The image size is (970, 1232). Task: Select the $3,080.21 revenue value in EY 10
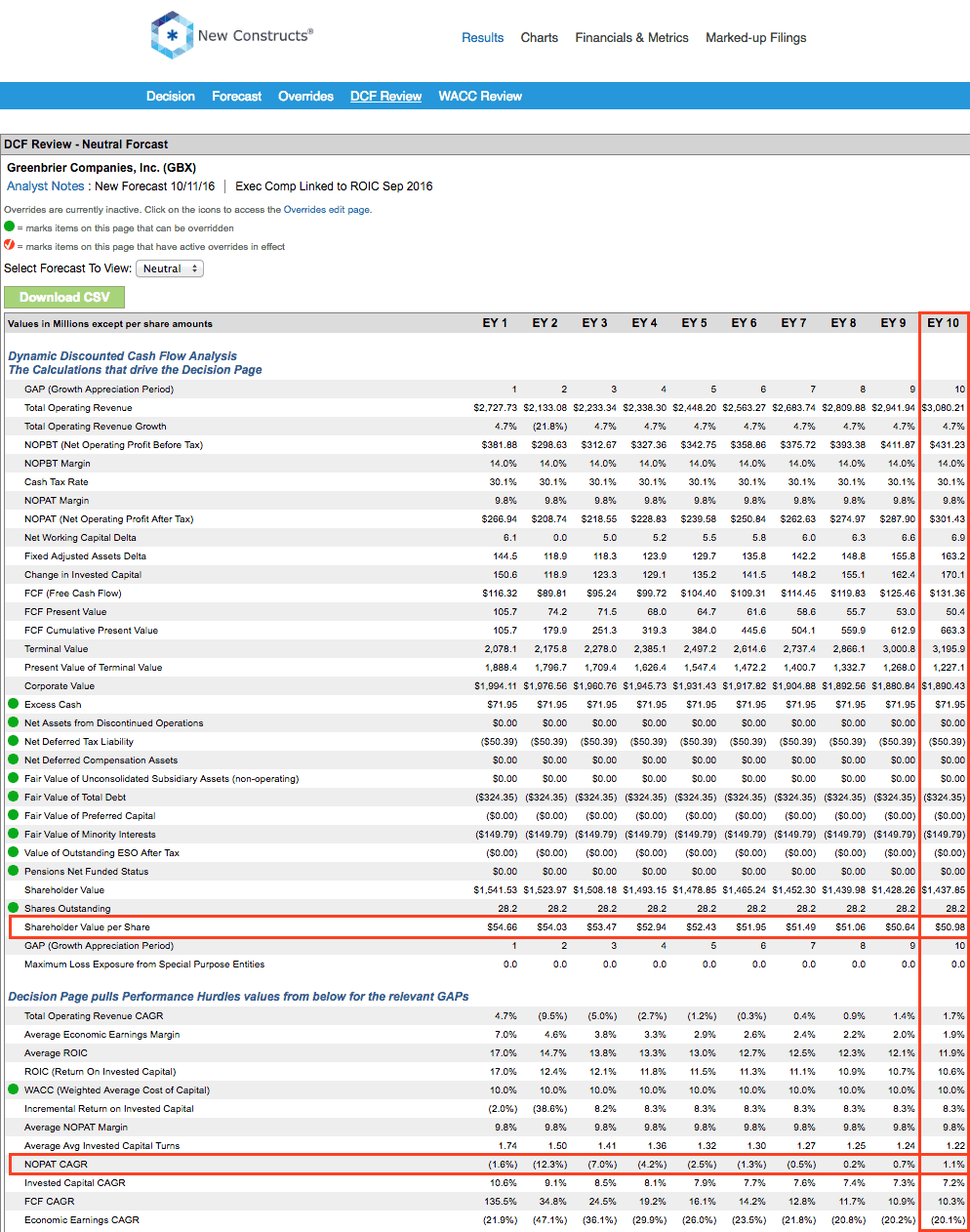944,408
